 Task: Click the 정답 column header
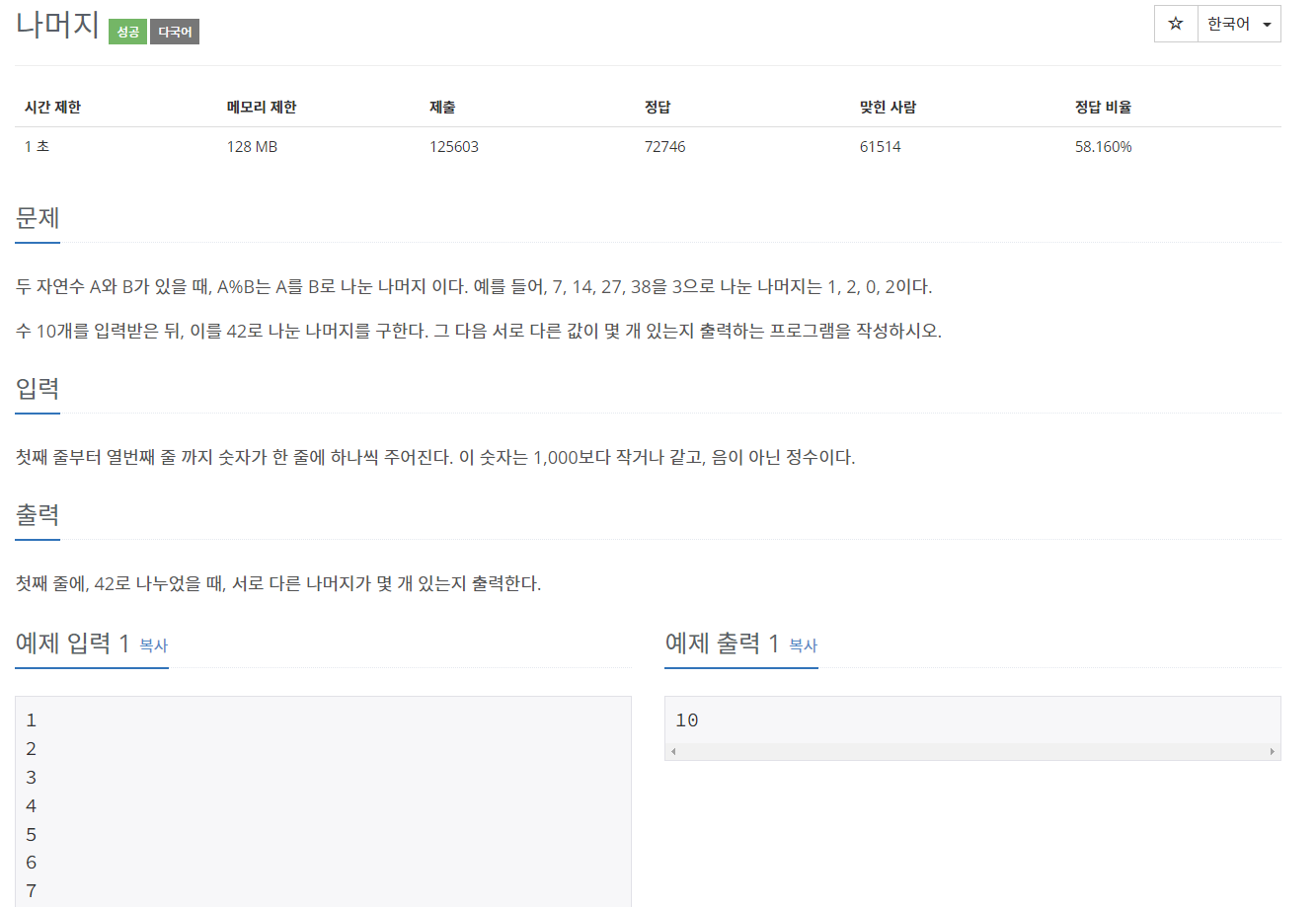658,107
